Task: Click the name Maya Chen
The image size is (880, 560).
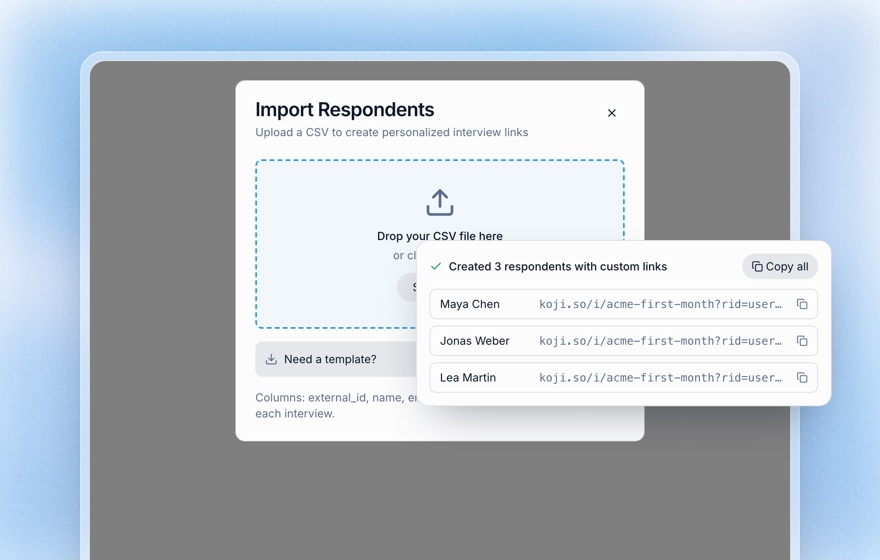Action: [x=470, y=304]
